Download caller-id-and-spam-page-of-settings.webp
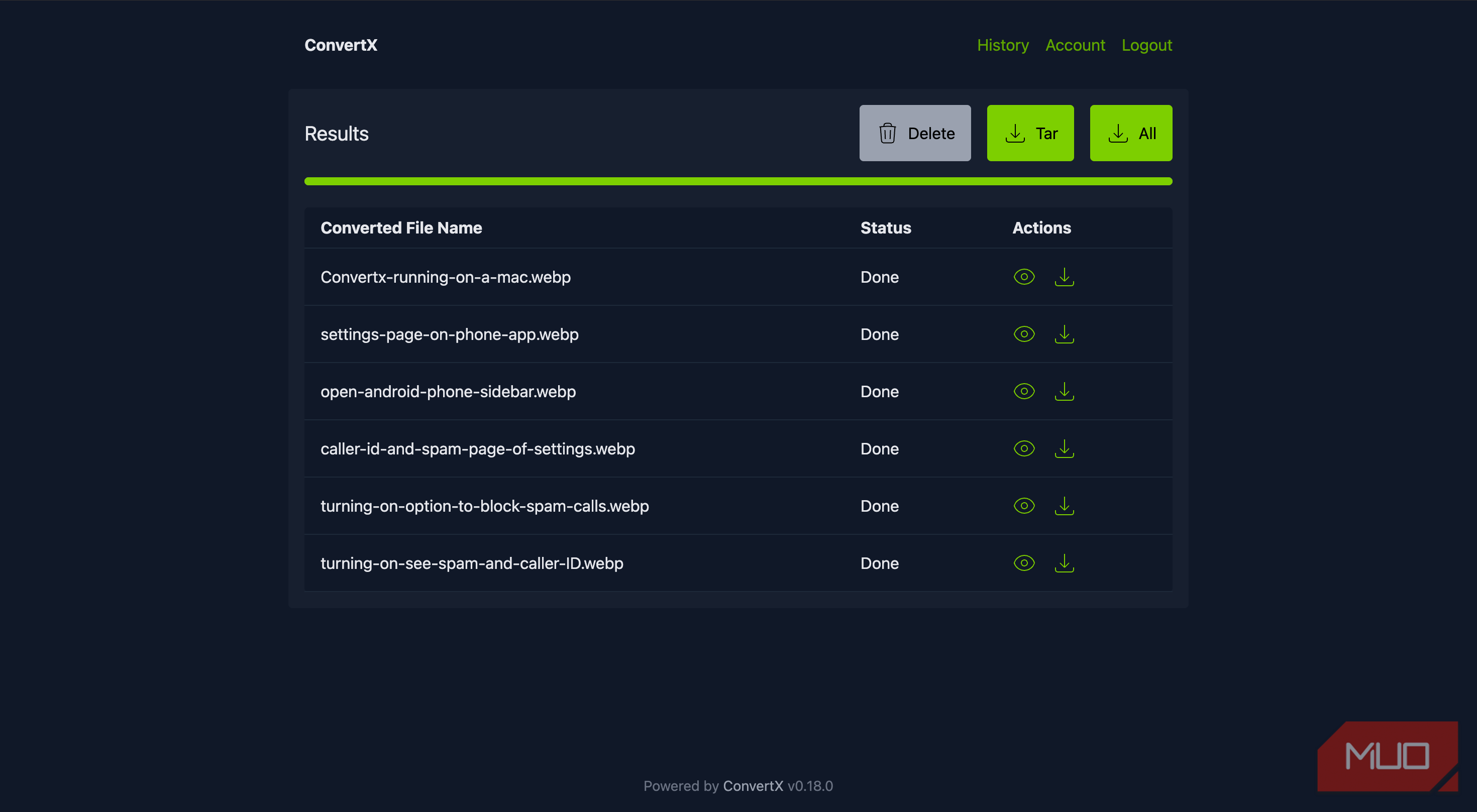The width and height of the screenshot is (1477, 812). 1064,449
